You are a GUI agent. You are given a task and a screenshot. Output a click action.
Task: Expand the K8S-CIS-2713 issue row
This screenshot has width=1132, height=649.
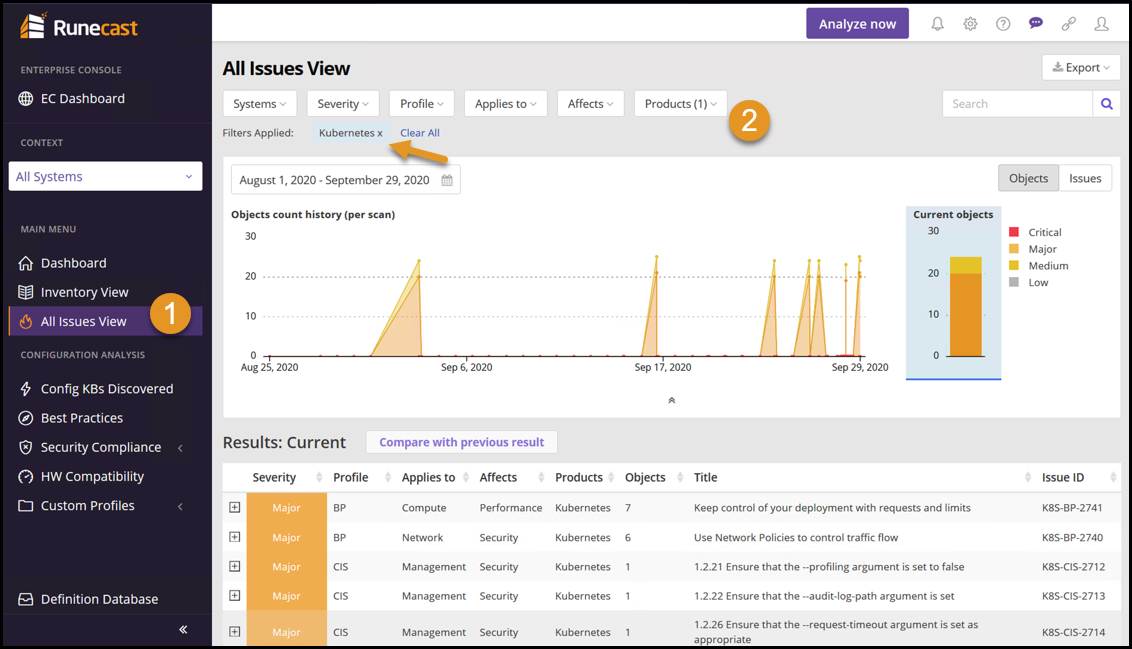click(235, 596)
